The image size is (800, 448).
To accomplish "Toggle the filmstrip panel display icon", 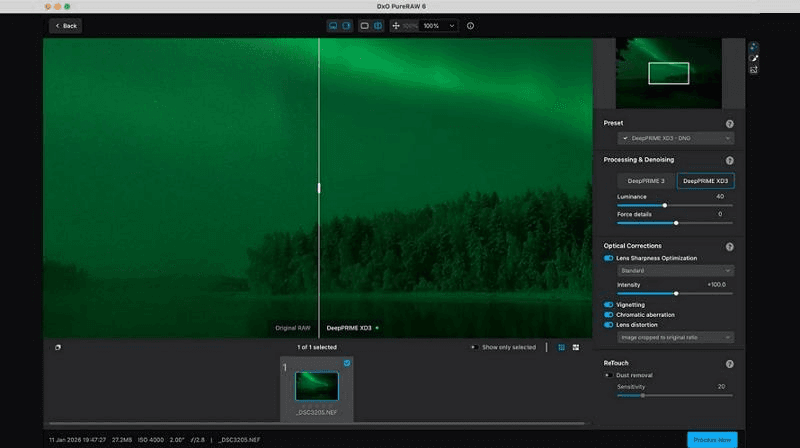I will (333, 26).
